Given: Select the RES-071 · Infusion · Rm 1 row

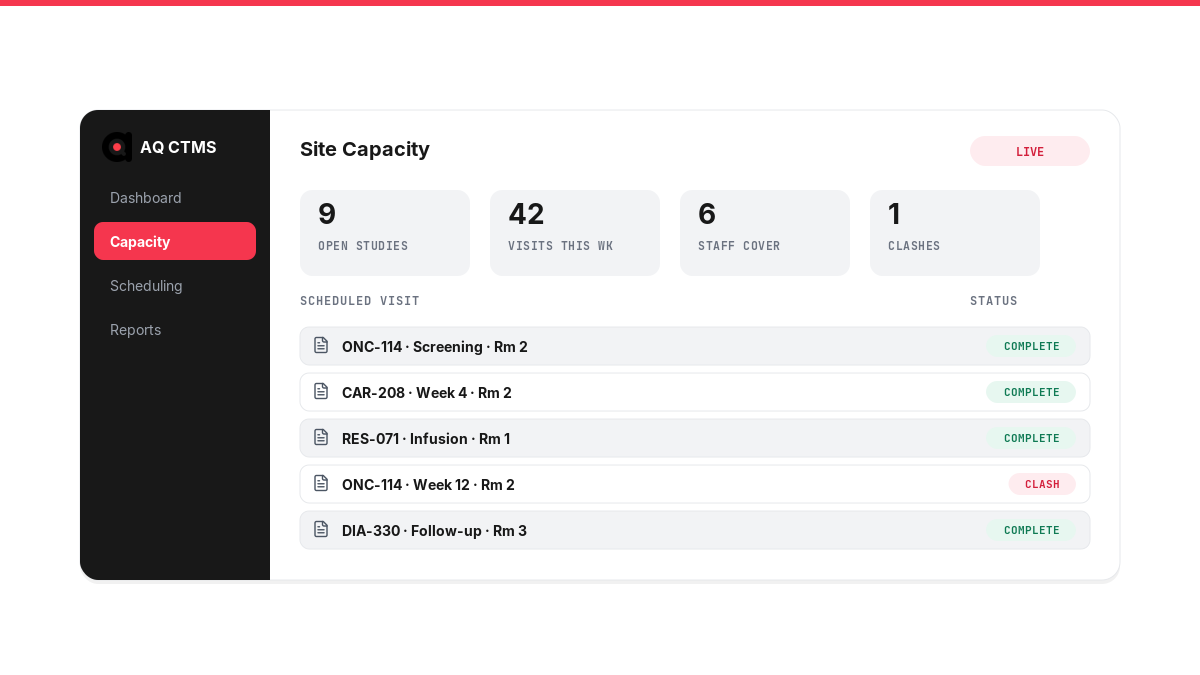Looking at the screenshot, I should (x=695, y=438).
